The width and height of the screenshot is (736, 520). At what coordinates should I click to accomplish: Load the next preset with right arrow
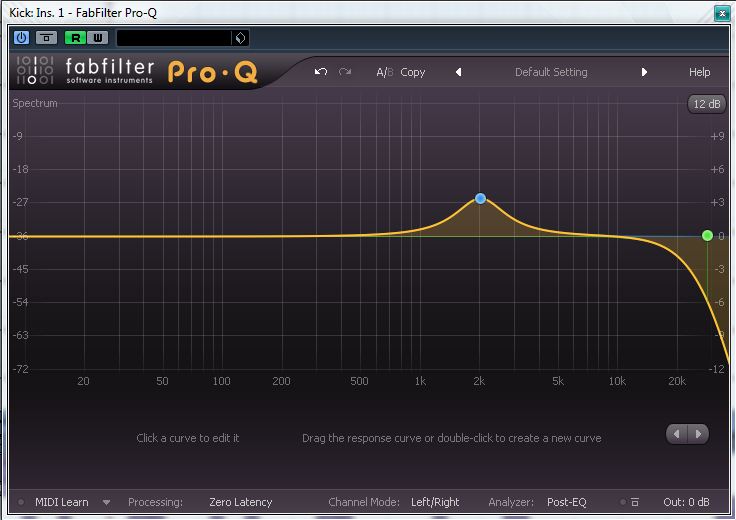pos(644,72)
